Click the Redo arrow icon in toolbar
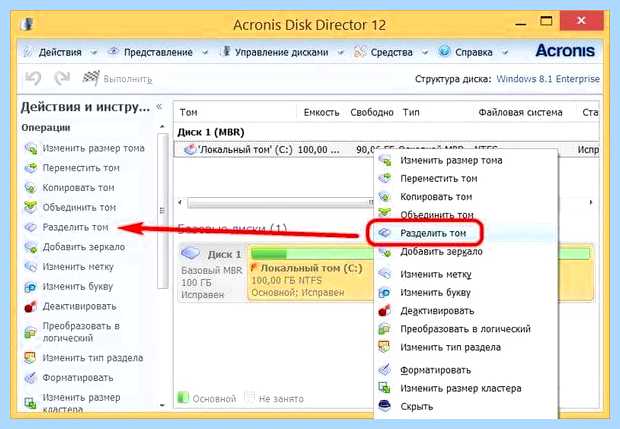This screenshot has width=620, height=429. [x=62, y=78]
